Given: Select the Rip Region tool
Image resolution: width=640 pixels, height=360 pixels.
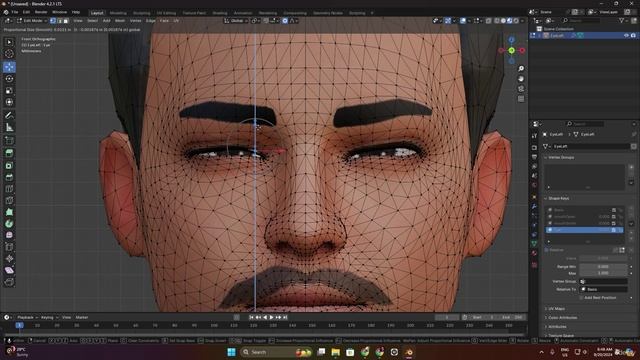Looking at the screenshot, I should (9, 282).
